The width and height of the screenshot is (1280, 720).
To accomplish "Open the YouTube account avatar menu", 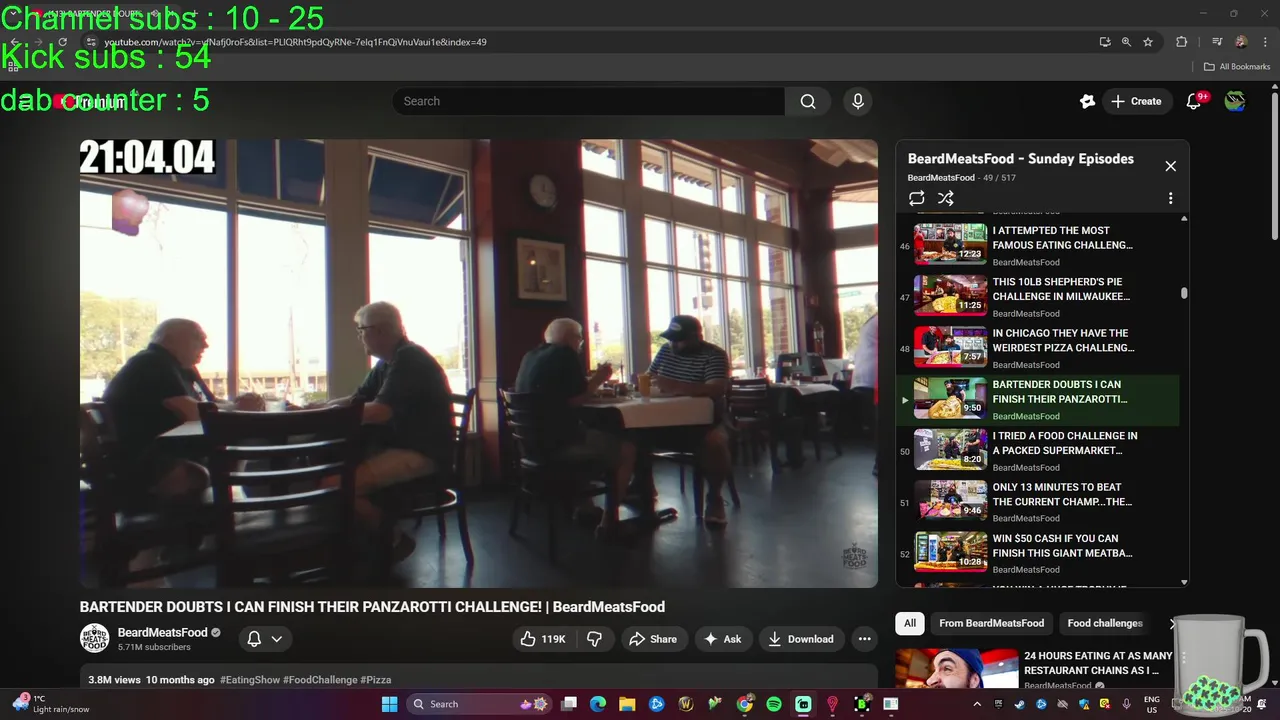I will 1235,101.
